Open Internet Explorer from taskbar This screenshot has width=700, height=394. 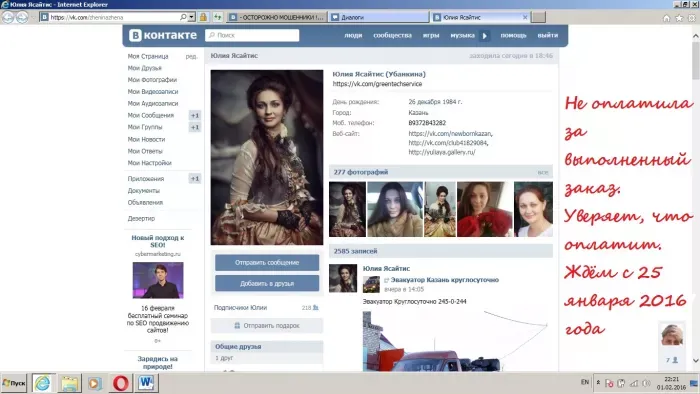tap(43, 383)
